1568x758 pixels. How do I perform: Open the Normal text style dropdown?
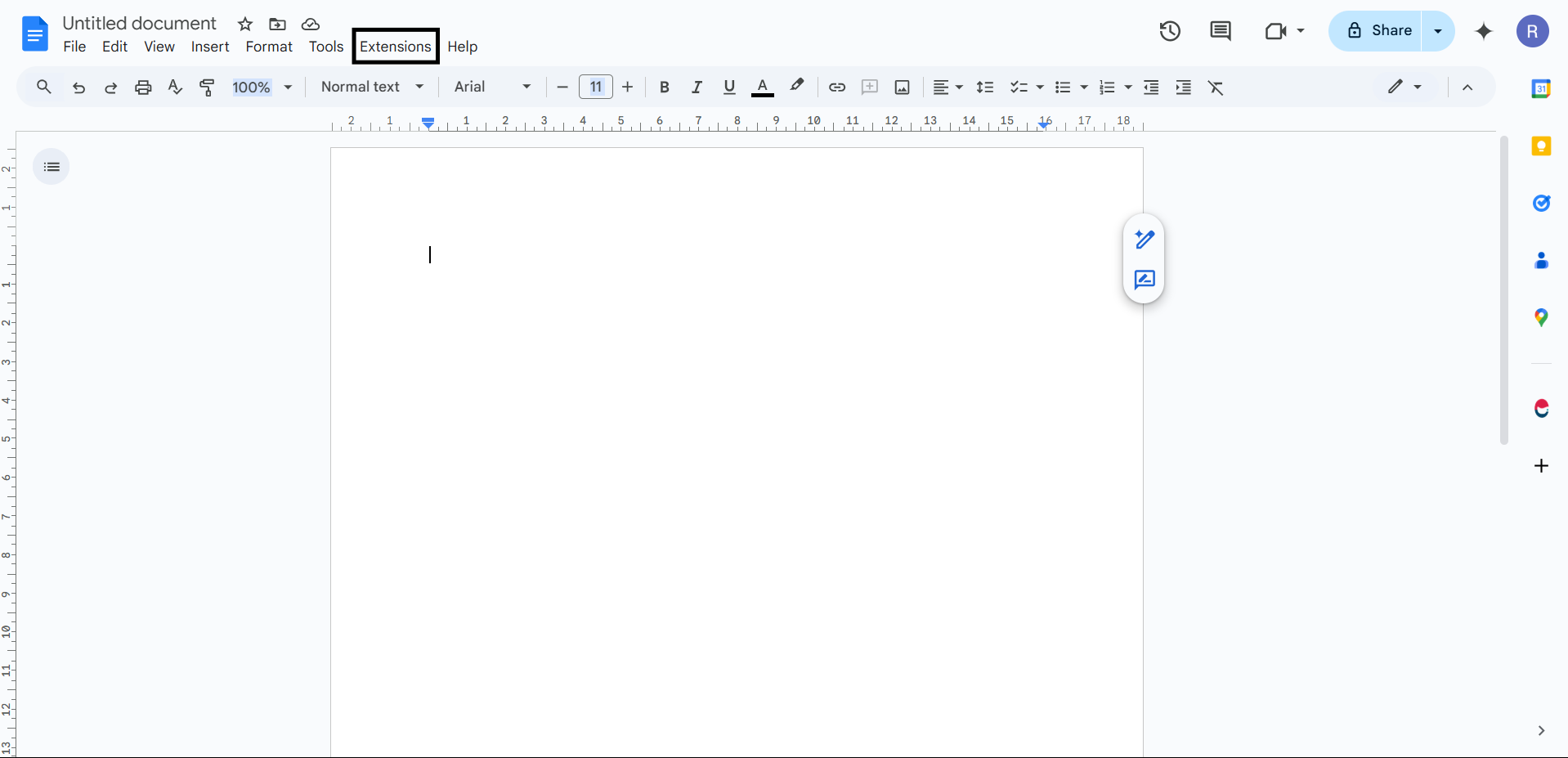point(372,87)
